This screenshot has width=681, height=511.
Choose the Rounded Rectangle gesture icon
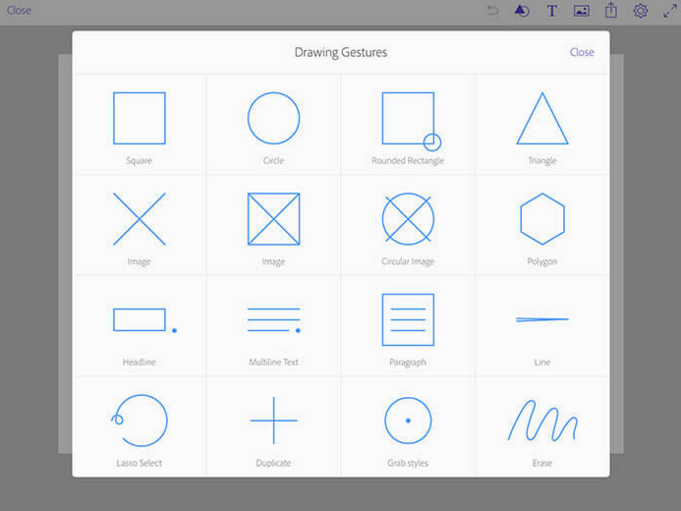click(x=411, y=121)
